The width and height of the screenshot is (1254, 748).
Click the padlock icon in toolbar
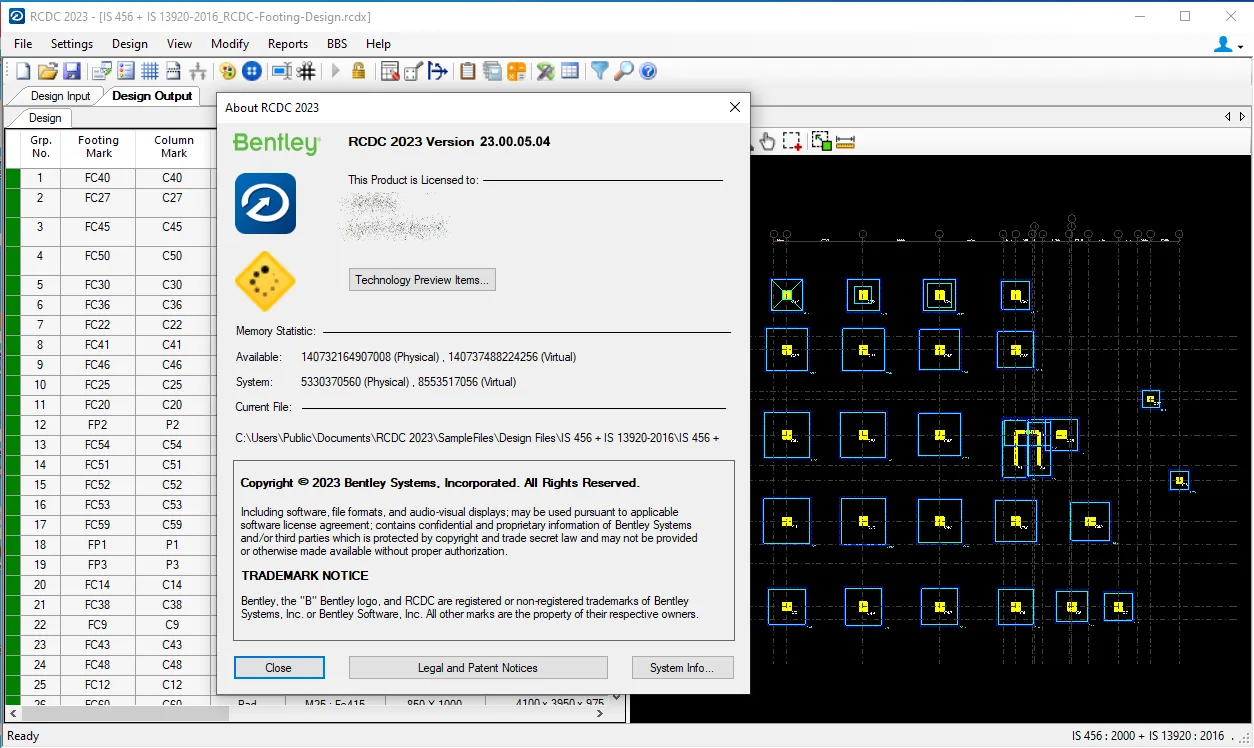click(358, 71)
